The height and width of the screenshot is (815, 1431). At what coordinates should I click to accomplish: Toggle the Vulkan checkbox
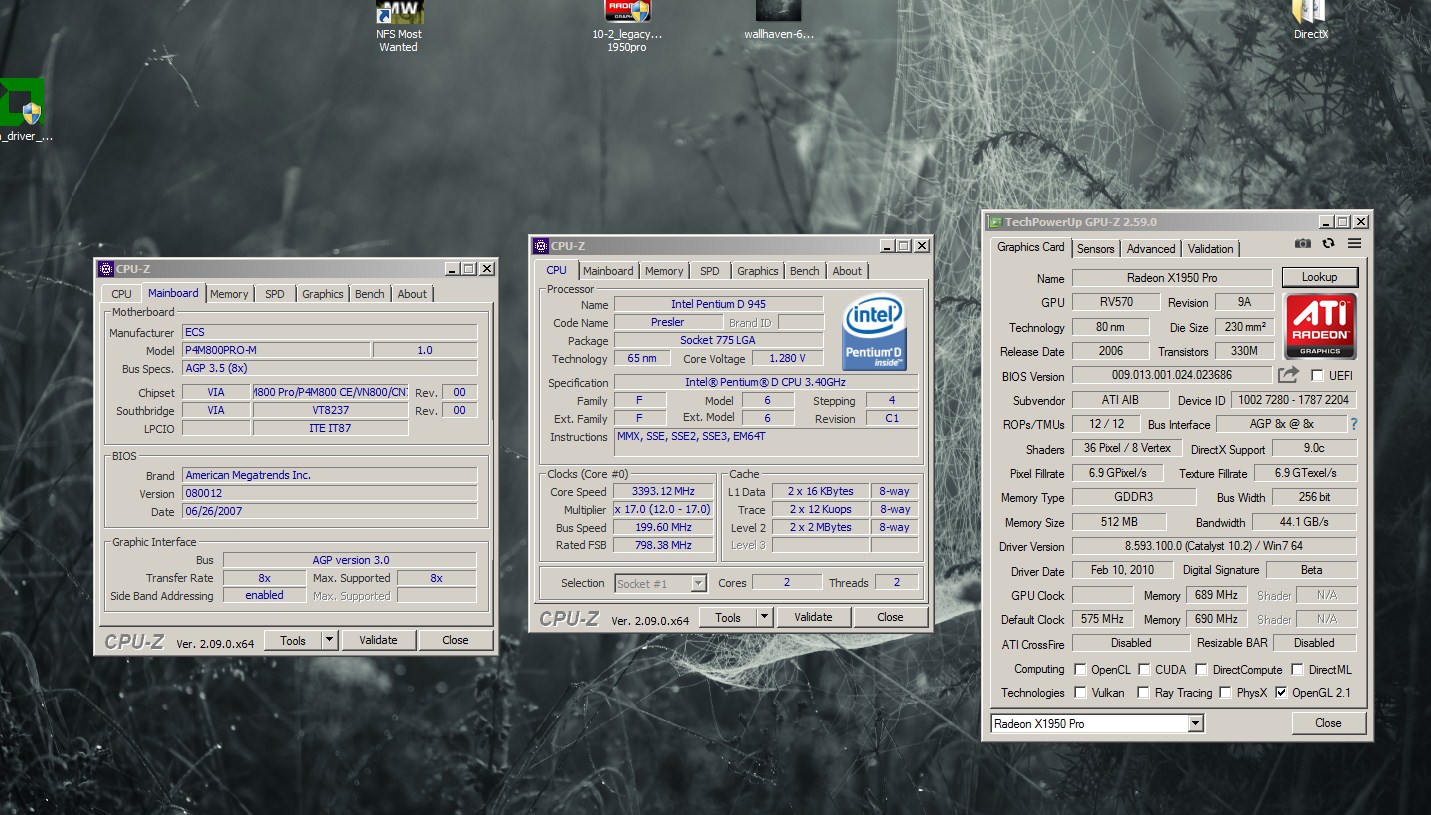1080,693
